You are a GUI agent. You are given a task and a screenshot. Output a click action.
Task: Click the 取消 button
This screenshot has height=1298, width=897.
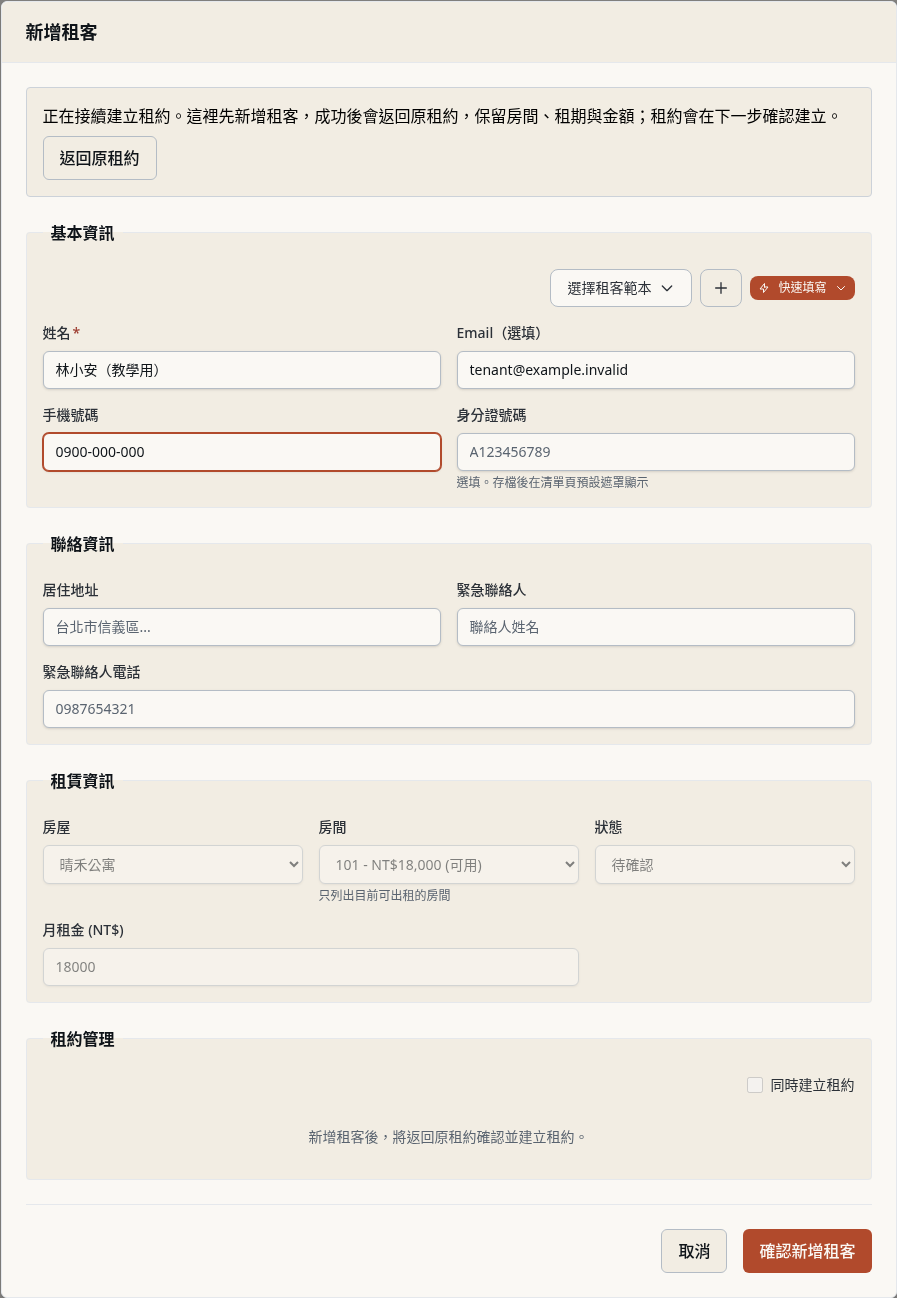click(694, 1251)
